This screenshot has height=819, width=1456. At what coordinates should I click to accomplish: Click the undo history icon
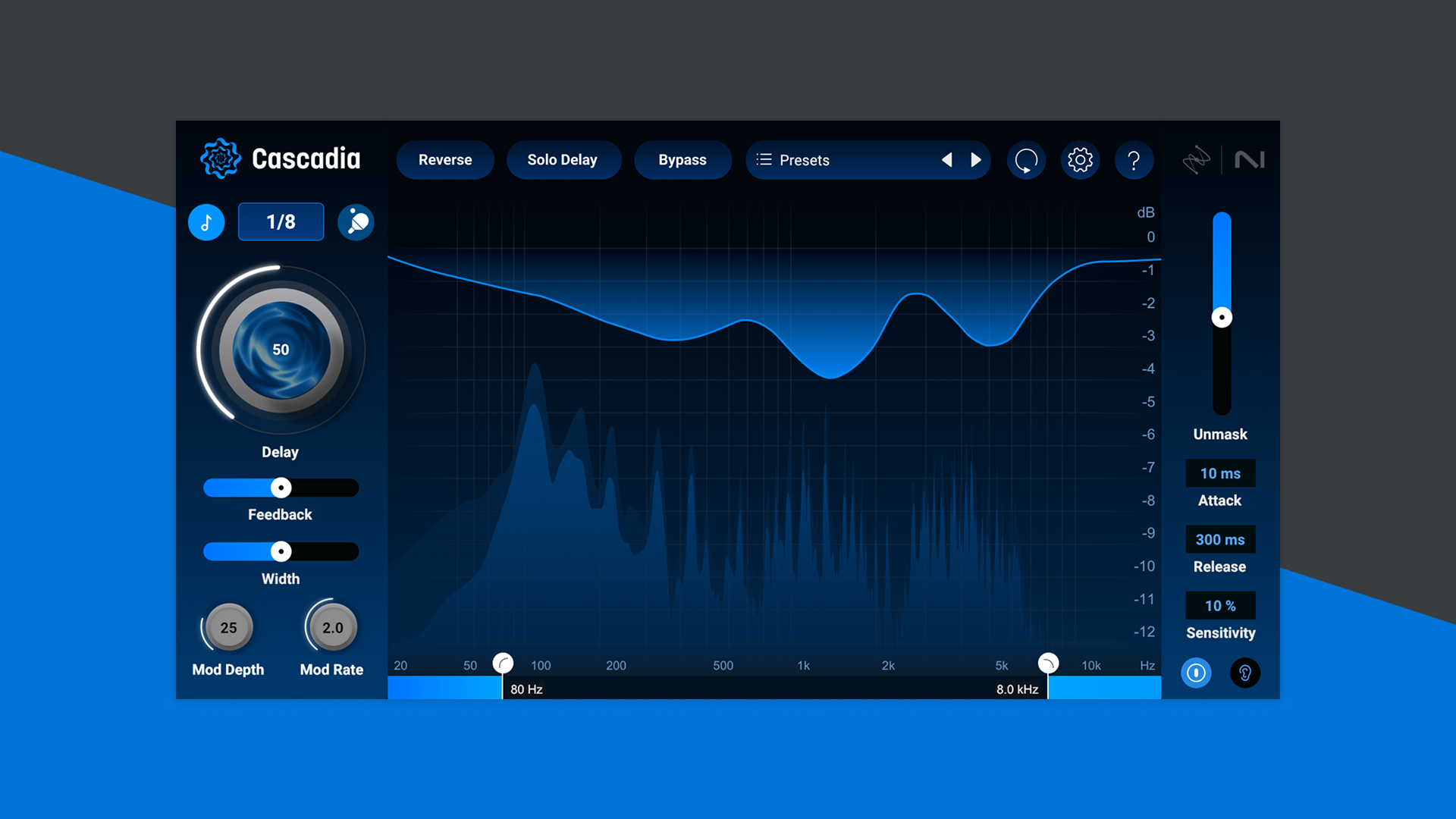click(x=1026, y=160)
